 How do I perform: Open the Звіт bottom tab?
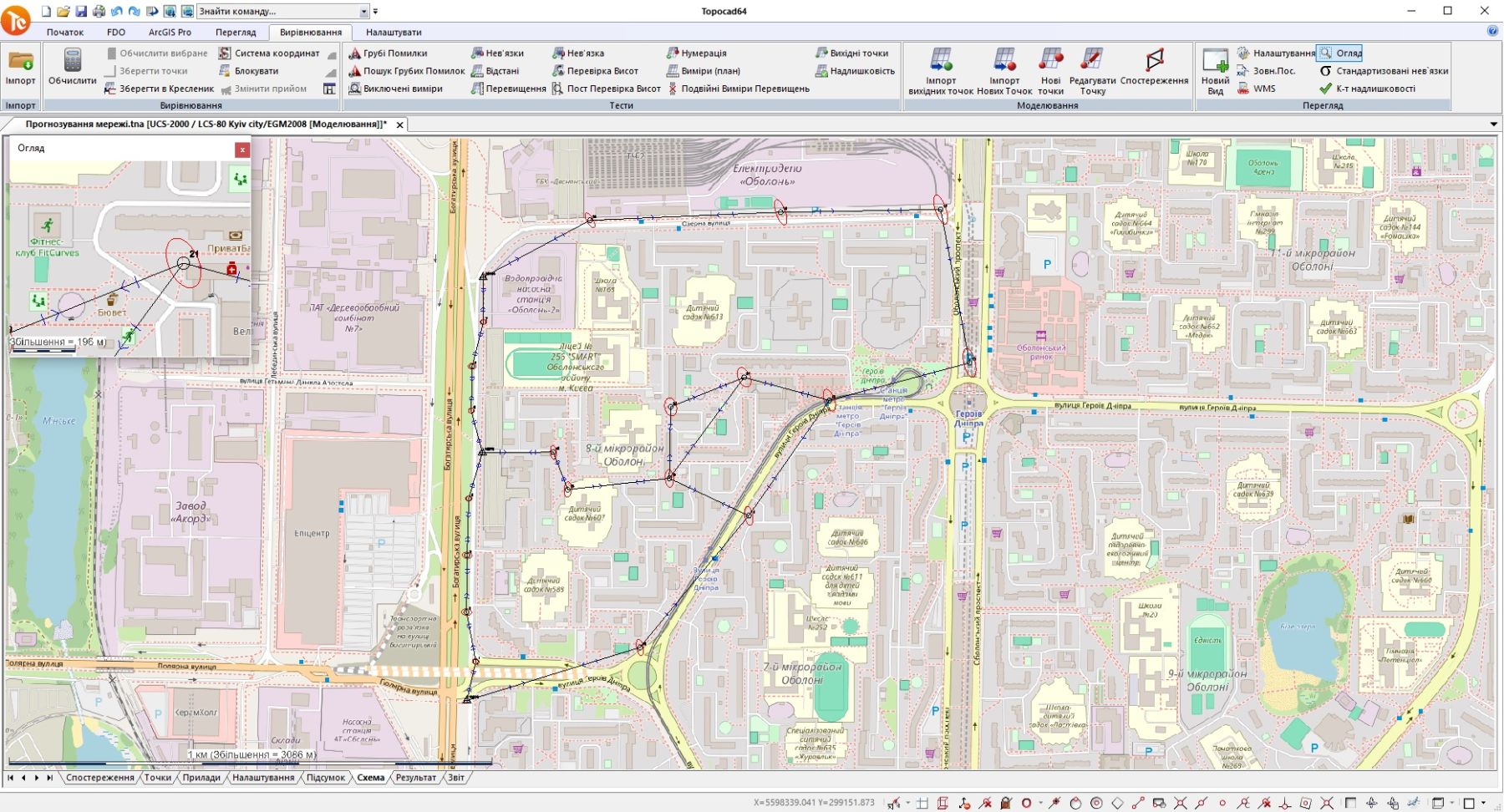pyautogui.click(x=456, y=778)
